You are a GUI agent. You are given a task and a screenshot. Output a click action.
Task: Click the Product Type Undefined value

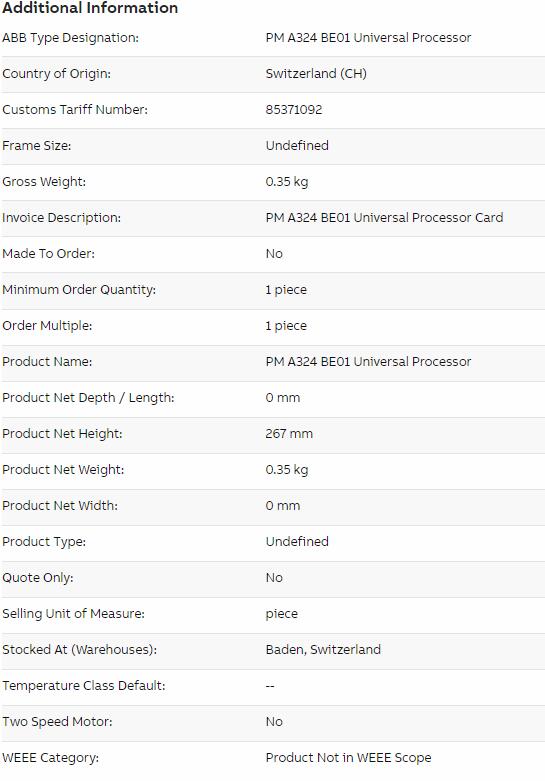[297, 541]
